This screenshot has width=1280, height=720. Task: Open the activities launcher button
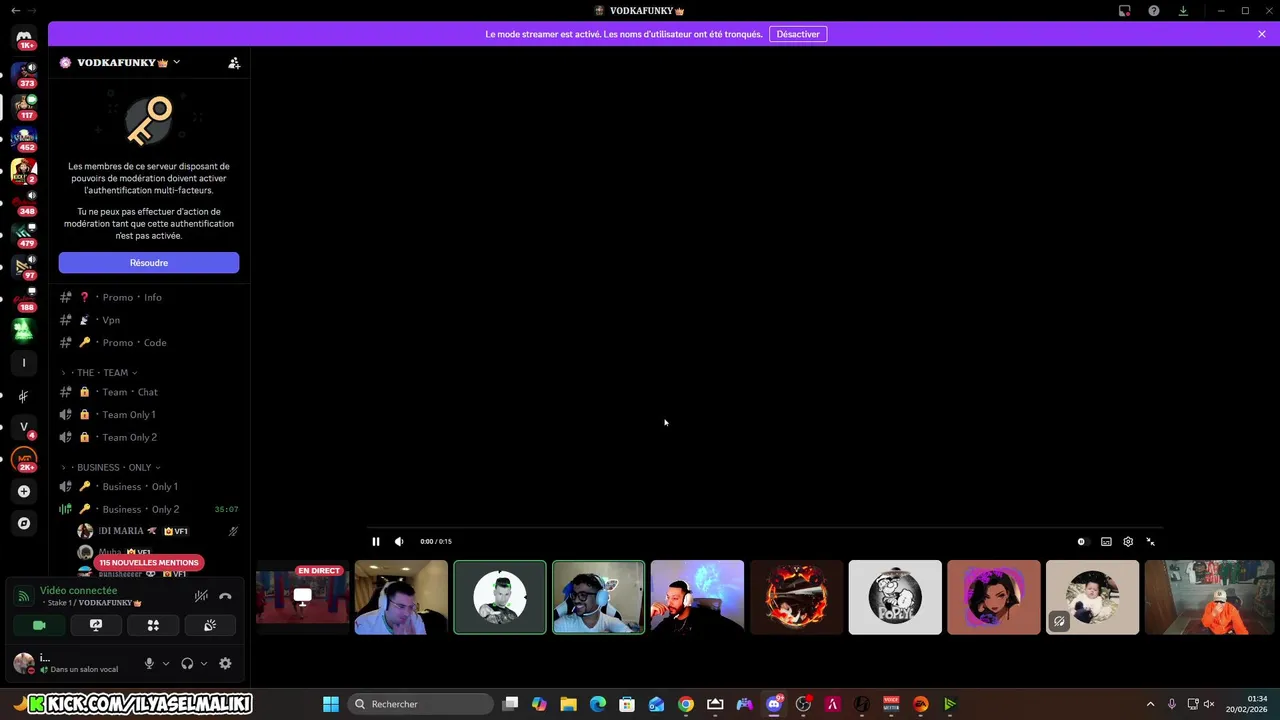[153, 625]
